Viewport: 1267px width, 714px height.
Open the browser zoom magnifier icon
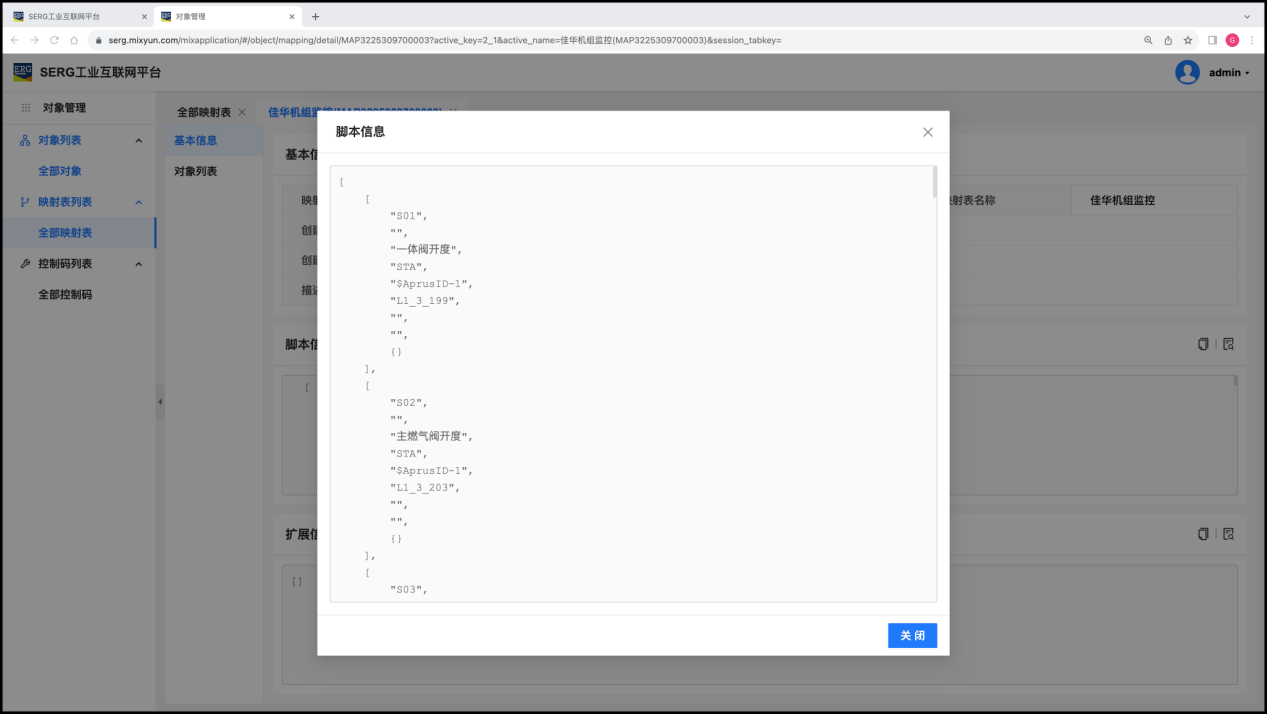[1148, 40]
